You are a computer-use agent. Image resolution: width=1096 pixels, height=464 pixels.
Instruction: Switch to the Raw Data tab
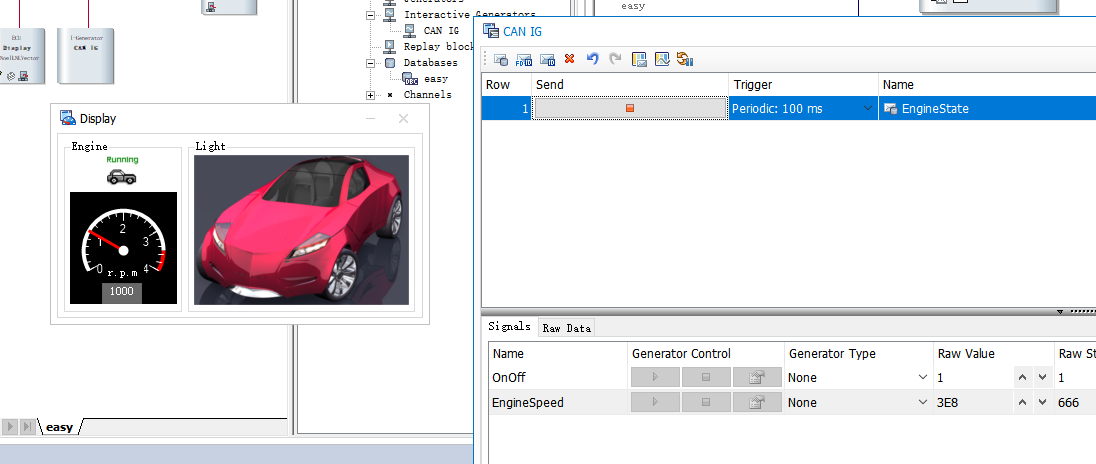point(567,328)
